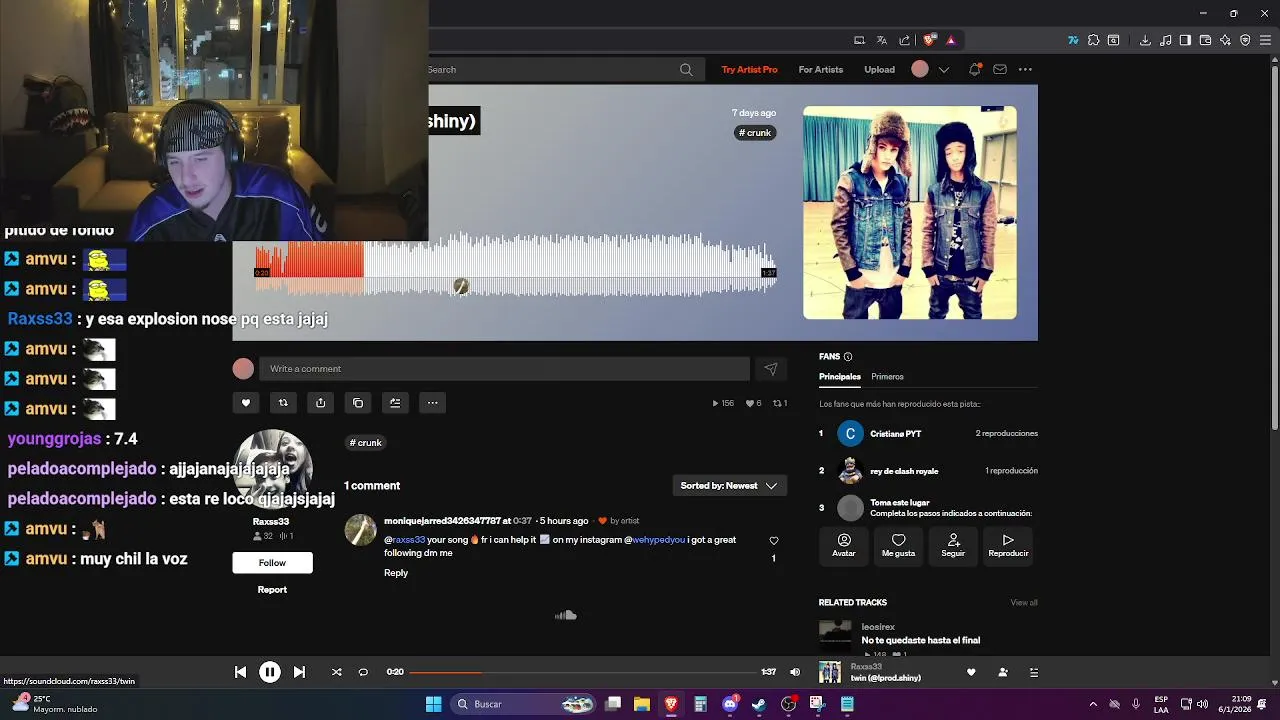Open the FANS info tooltip icon

pyautogui.click(x=848, y=357)
